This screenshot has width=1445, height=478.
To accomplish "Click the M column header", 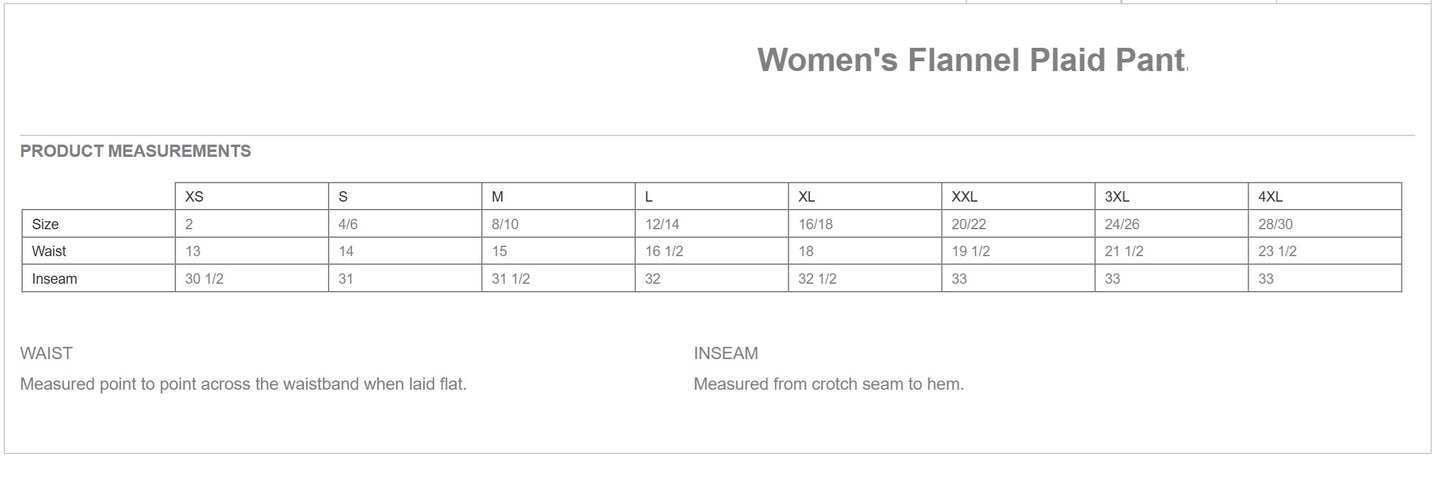I will (x=498, y=197).
